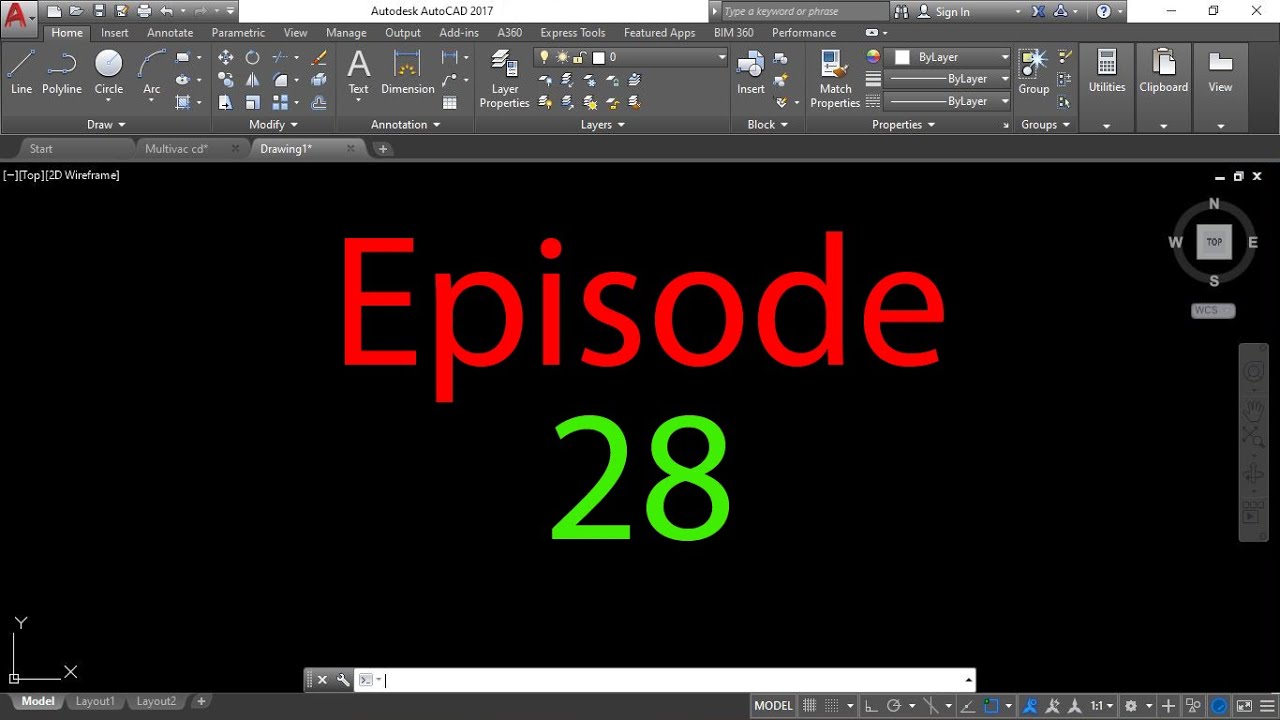The width and height of the screenshot is (1280, 720).
Task: Open the Express Tools ribbon tab
Action: (573, 33)
